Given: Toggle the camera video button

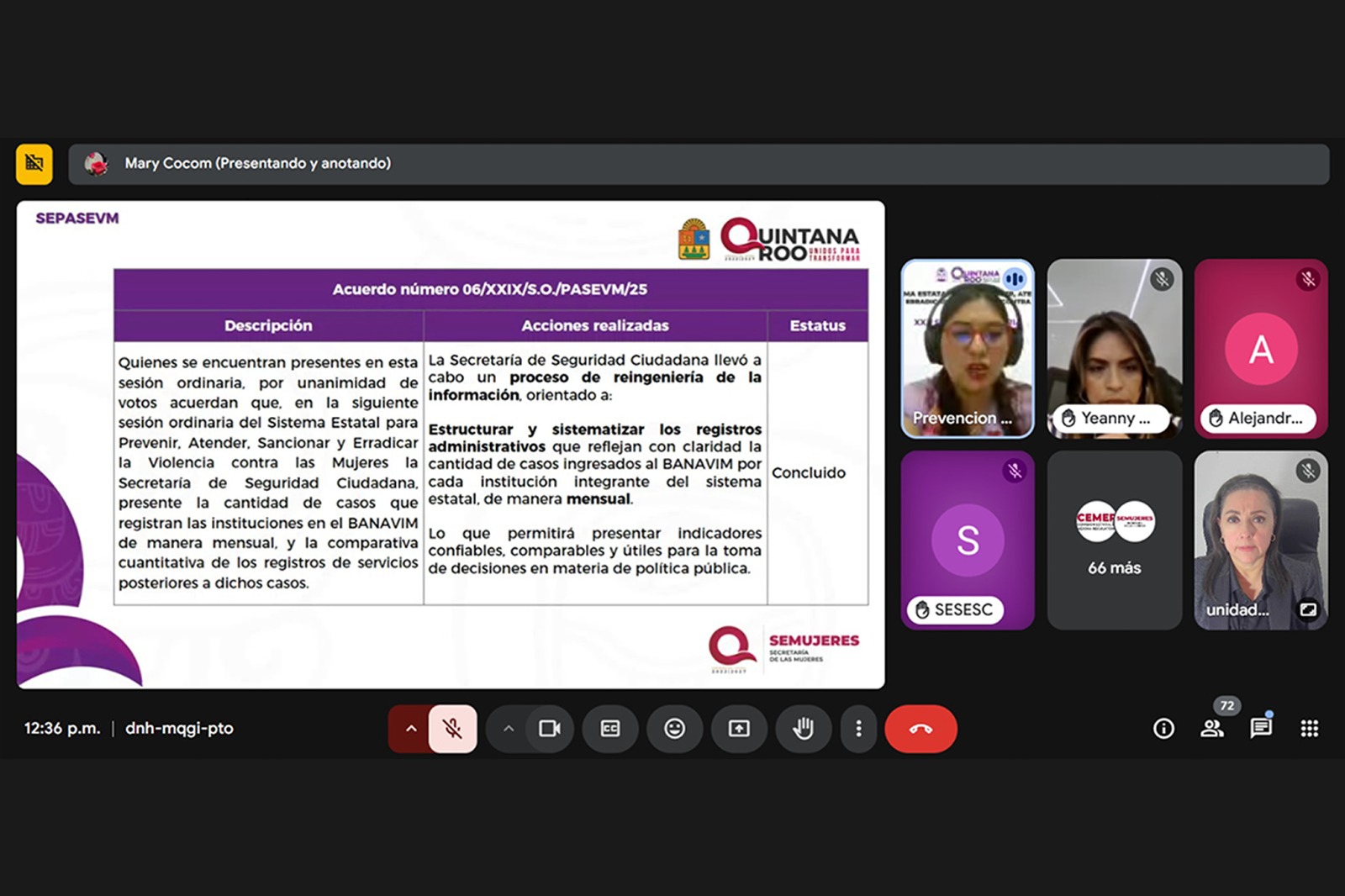Looking at the screenshot, I should [x=550, y=729].
